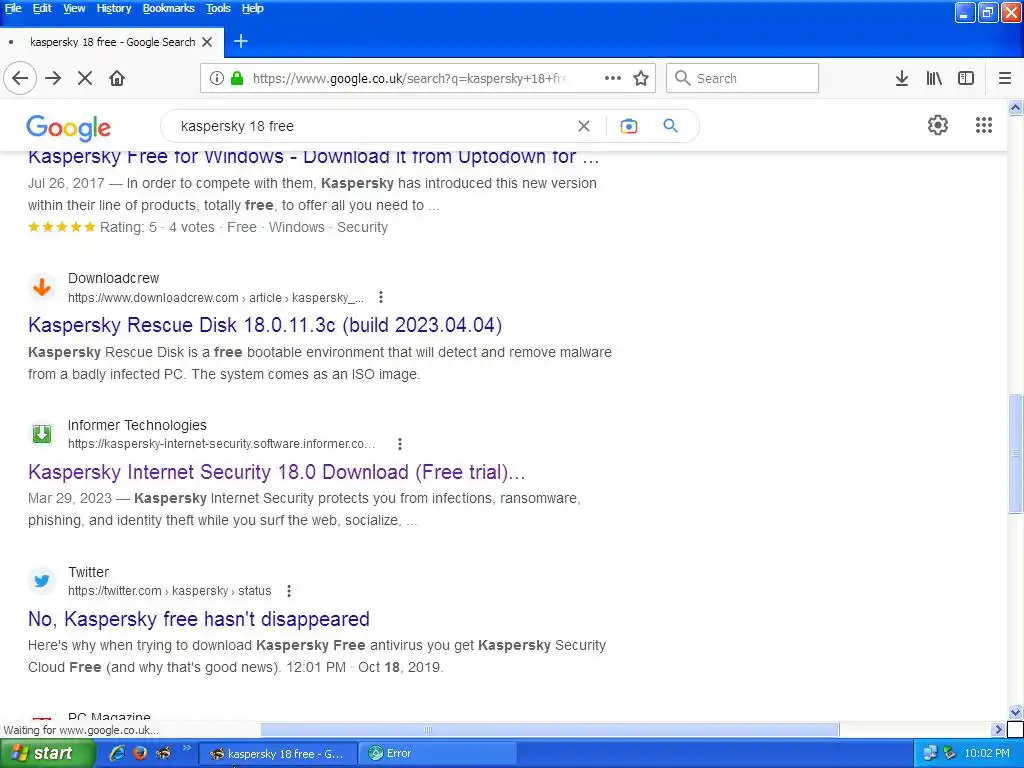Open the Firefox hamburger menu

coord(1005,78)
